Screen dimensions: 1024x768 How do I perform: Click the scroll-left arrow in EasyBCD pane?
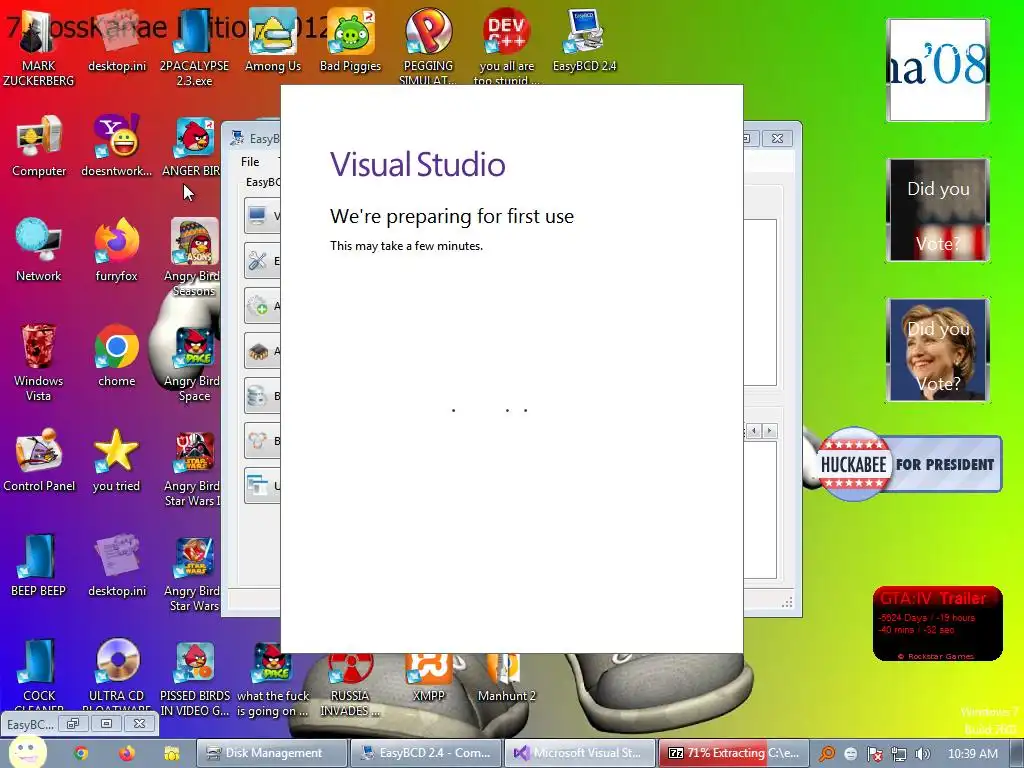(x=754, y=431)
